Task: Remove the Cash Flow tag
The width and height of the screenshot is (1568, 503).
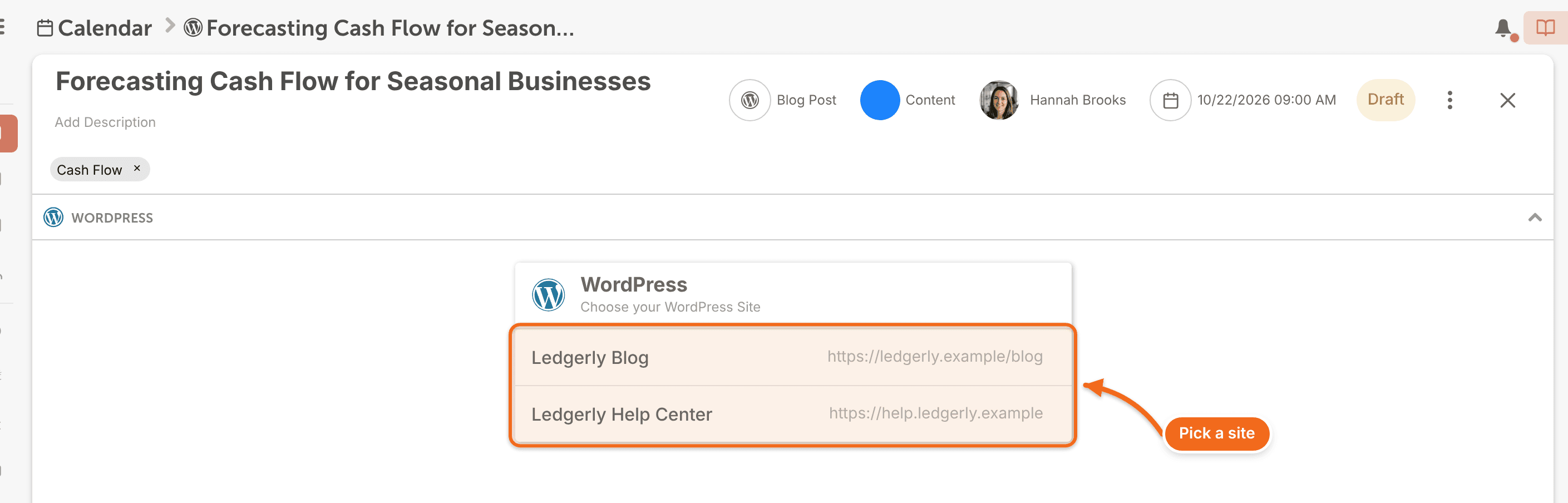Action: coord(137,169)
